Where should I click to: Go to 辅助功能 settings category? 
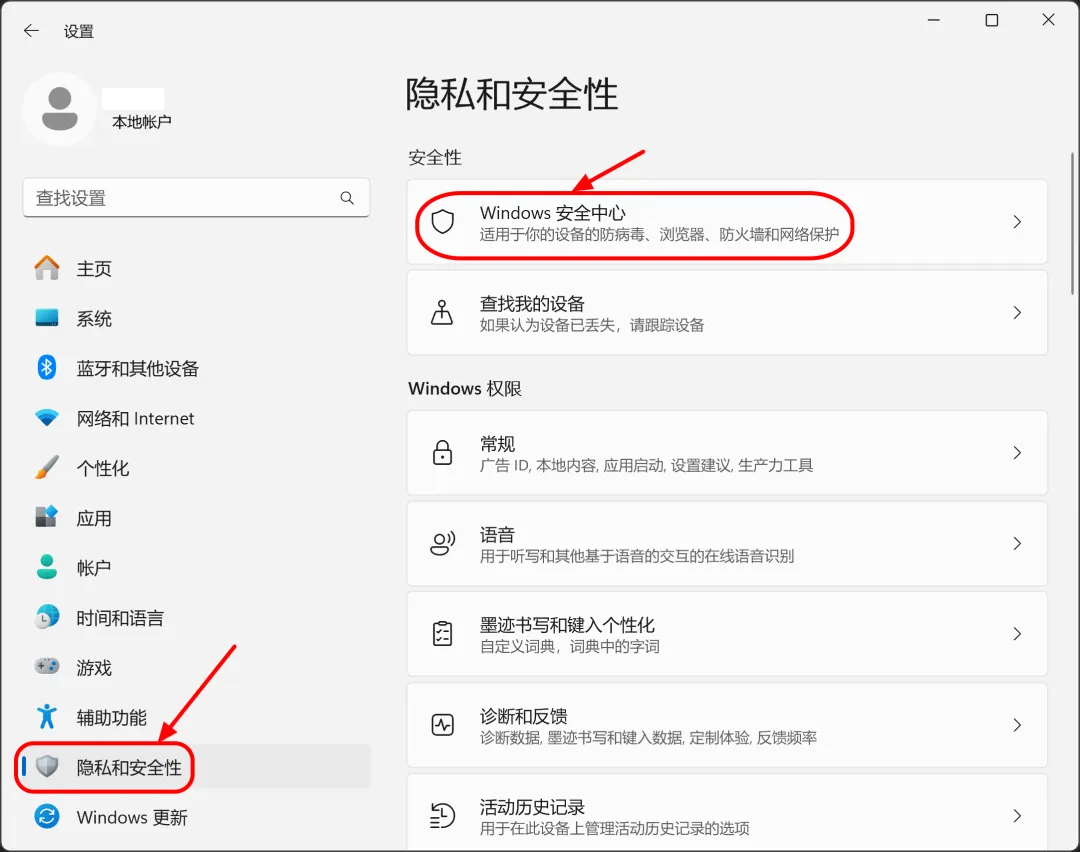coord(196,717)
